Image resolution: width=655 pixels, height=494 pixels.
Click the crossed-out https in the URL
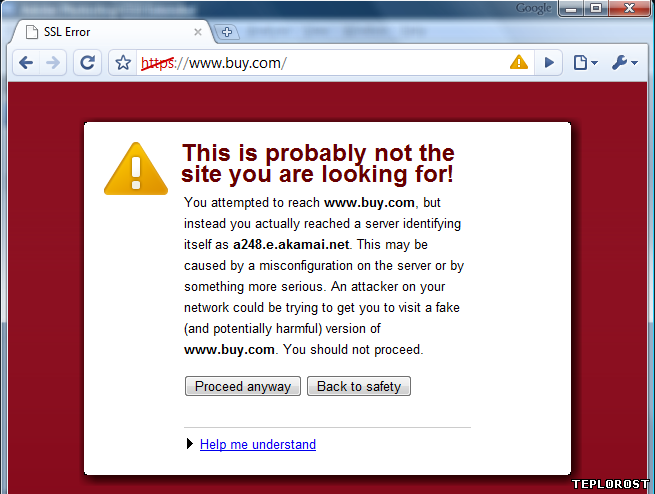[157, 63]
